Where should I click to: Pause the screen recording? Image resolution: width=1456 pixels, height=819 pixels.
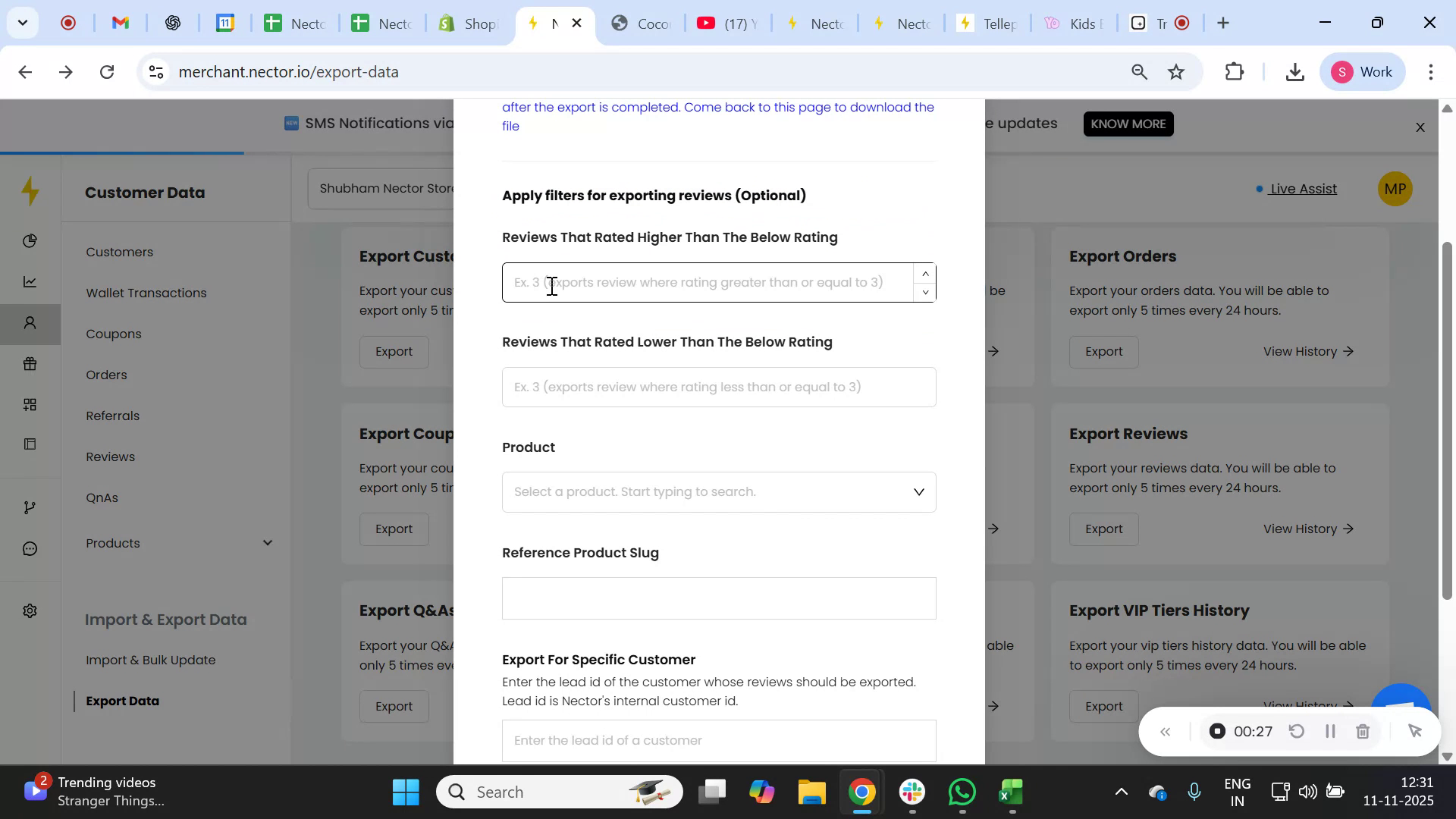1330,731
